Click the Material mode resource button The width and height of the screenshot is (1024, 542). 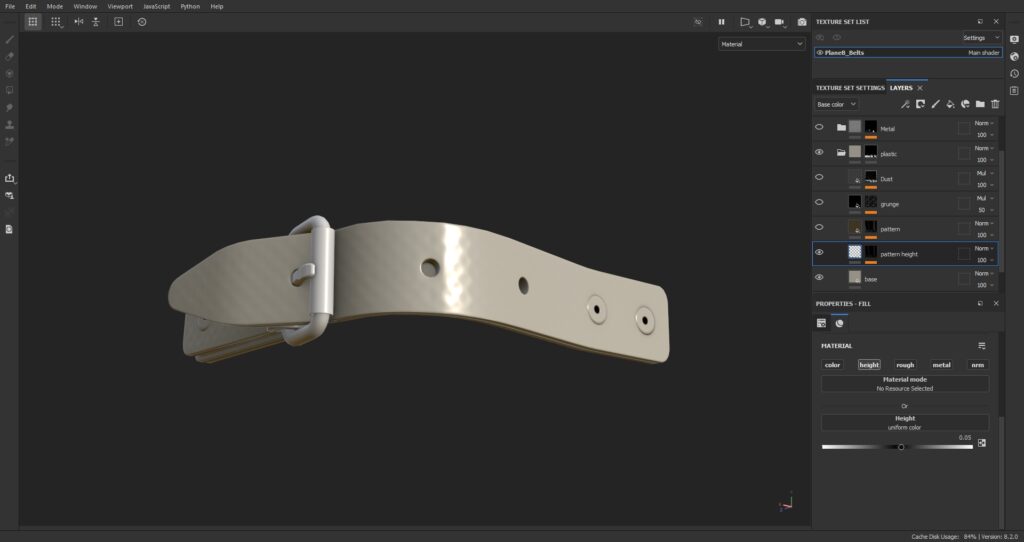(x=904, y=383)
